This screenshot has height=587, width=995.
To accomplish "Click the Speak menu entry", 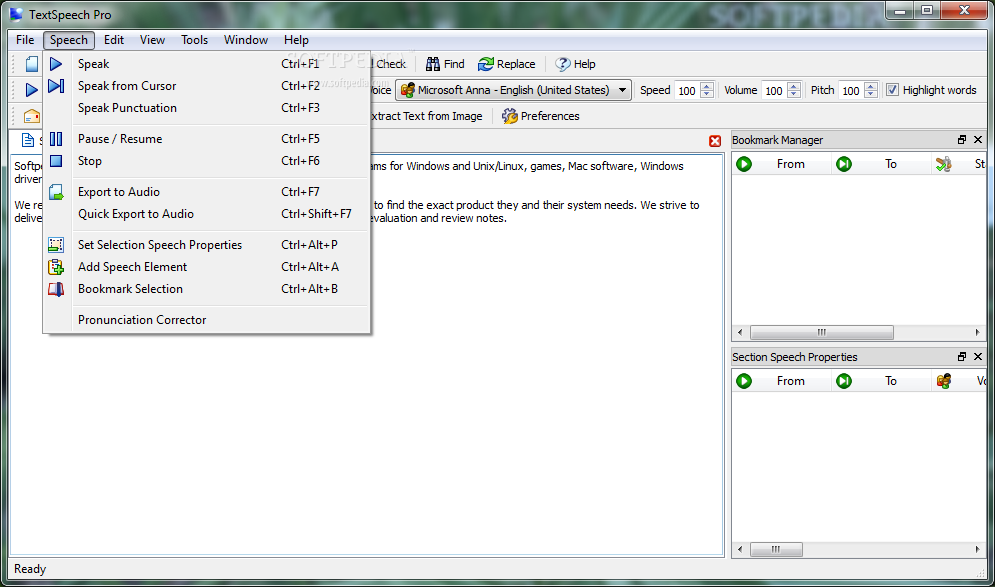I will [207, 64].
